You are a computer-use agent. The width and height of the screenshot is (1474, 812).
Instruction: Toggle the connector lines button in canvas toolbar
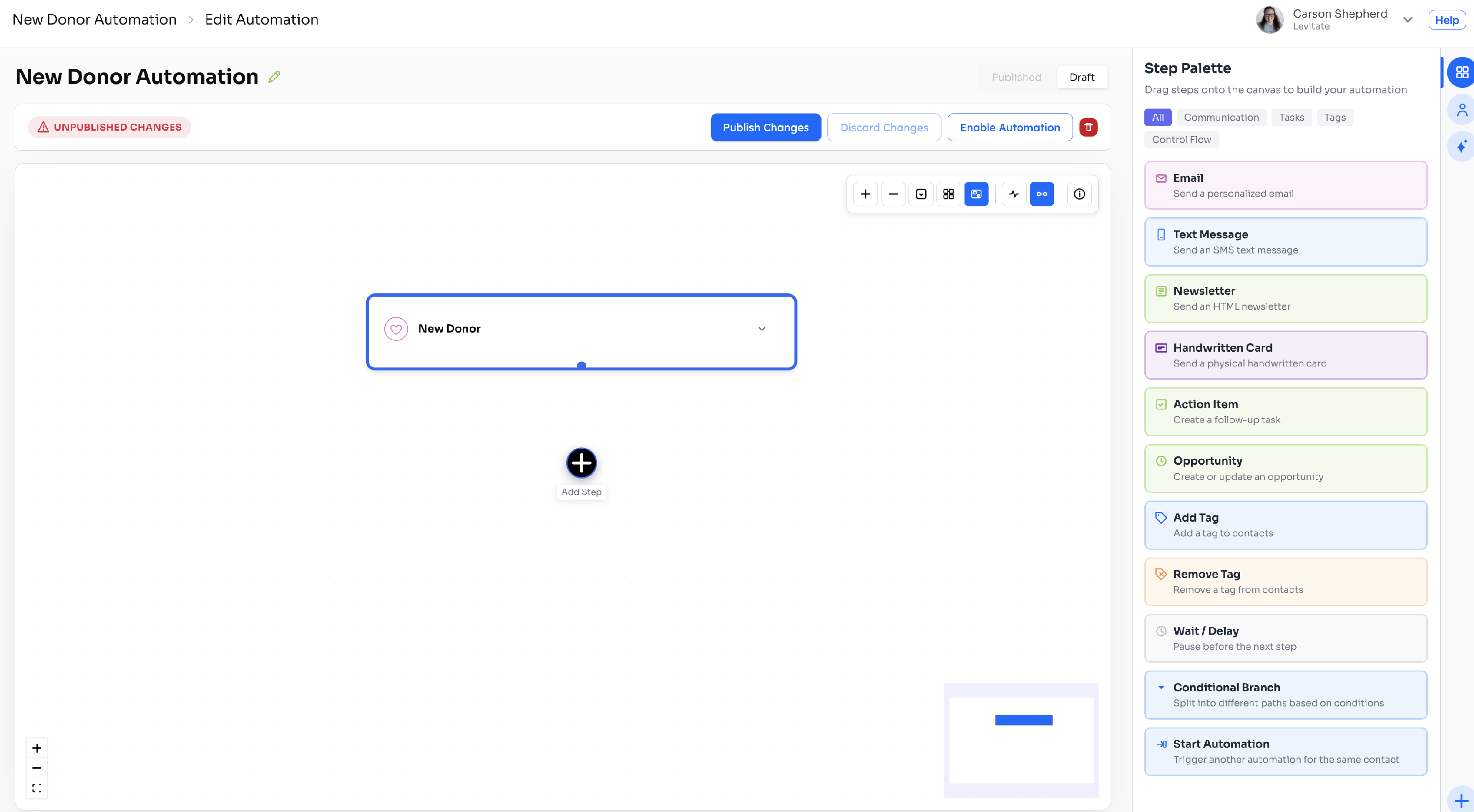(1042, 194)
